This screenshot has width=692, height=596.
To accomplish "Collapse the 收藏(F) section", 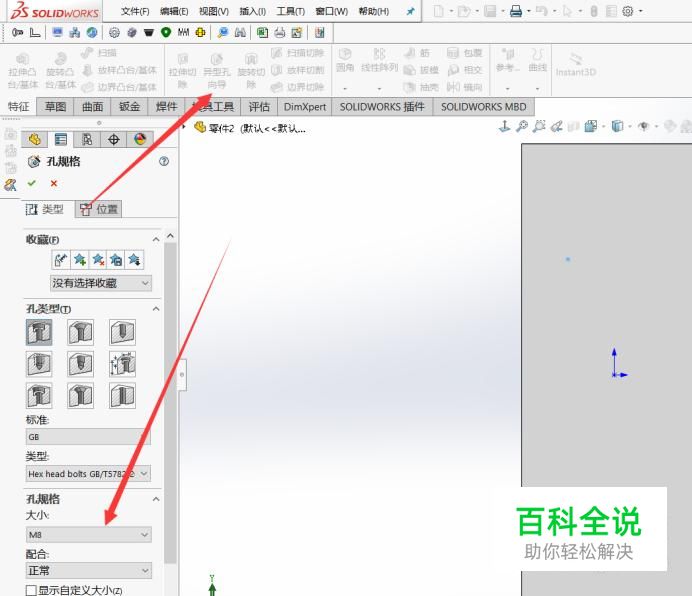I will tap(156, 239).
